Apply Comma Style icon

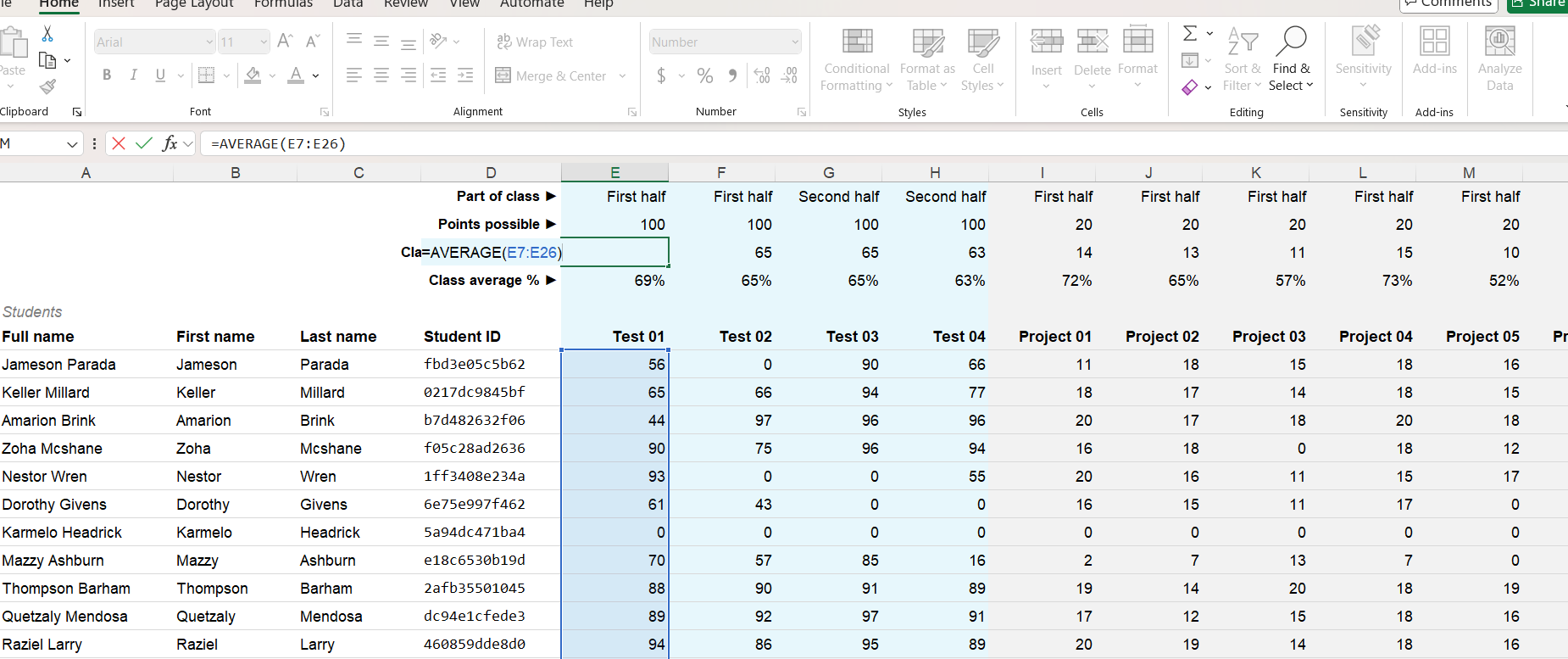click(732, 75)
